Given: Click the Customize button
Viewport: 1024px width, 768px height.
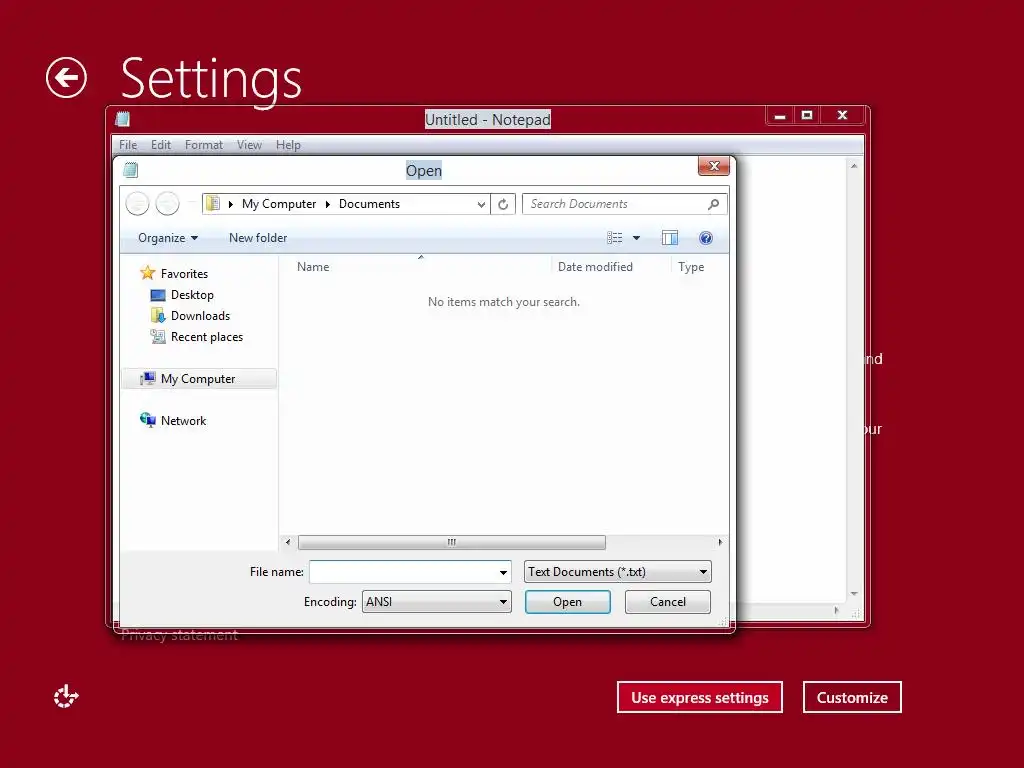Looking at the screenshot, I should pos(852,697).
